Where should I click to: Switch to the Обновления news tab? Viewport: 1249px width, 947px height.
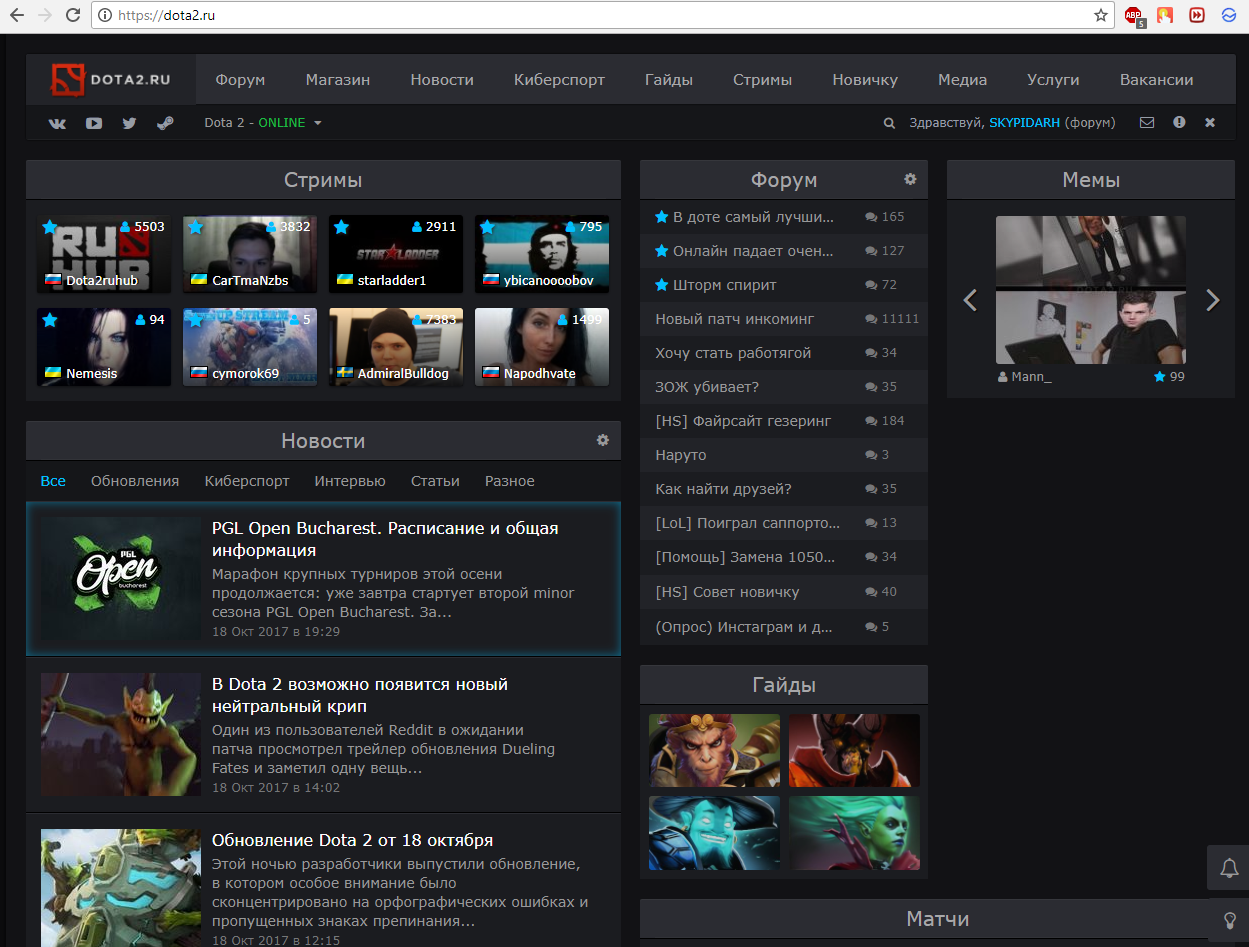point(135,481)
